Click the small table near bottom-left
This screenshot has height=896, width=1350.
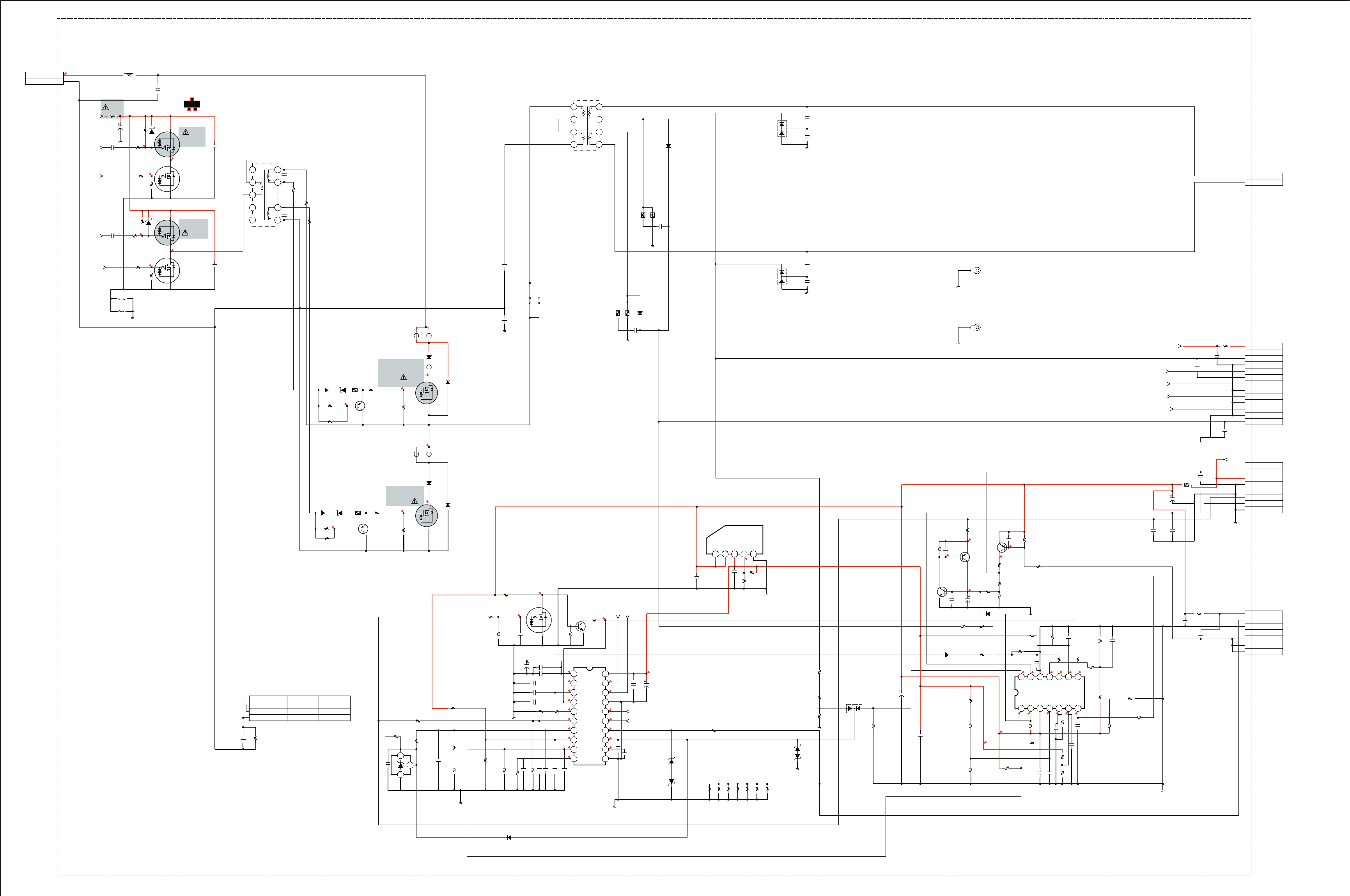click(299, 708)
